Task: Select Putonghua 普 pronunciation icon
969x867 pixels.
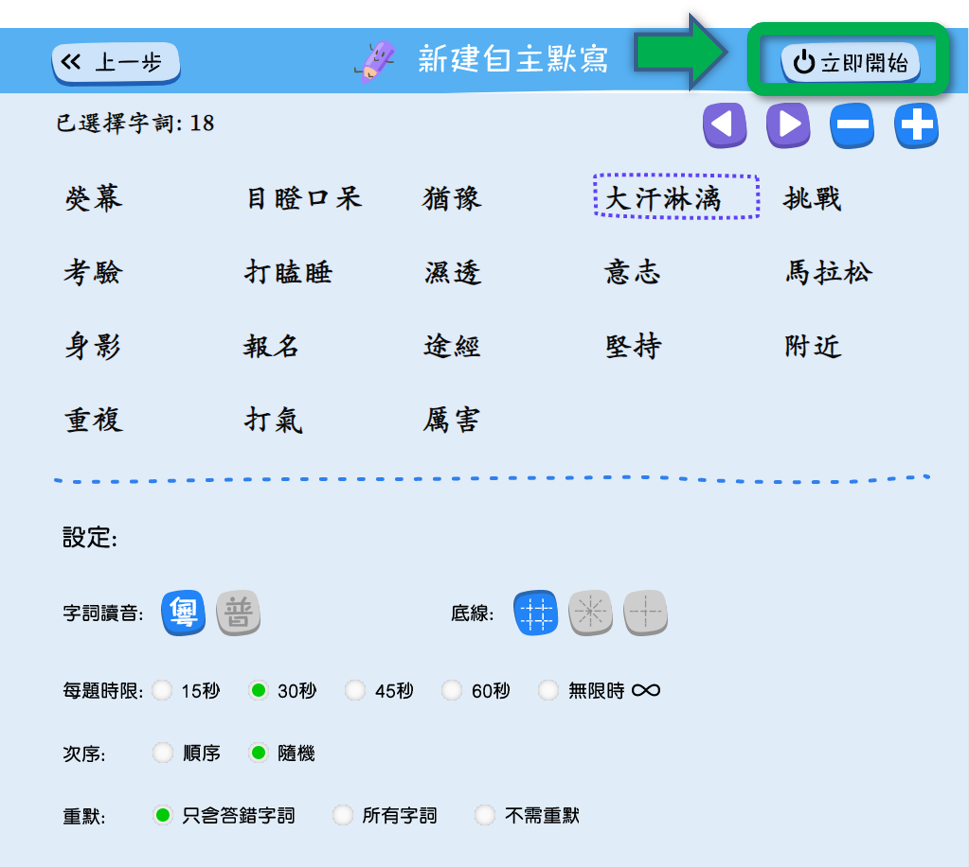Action: point(238,612)
